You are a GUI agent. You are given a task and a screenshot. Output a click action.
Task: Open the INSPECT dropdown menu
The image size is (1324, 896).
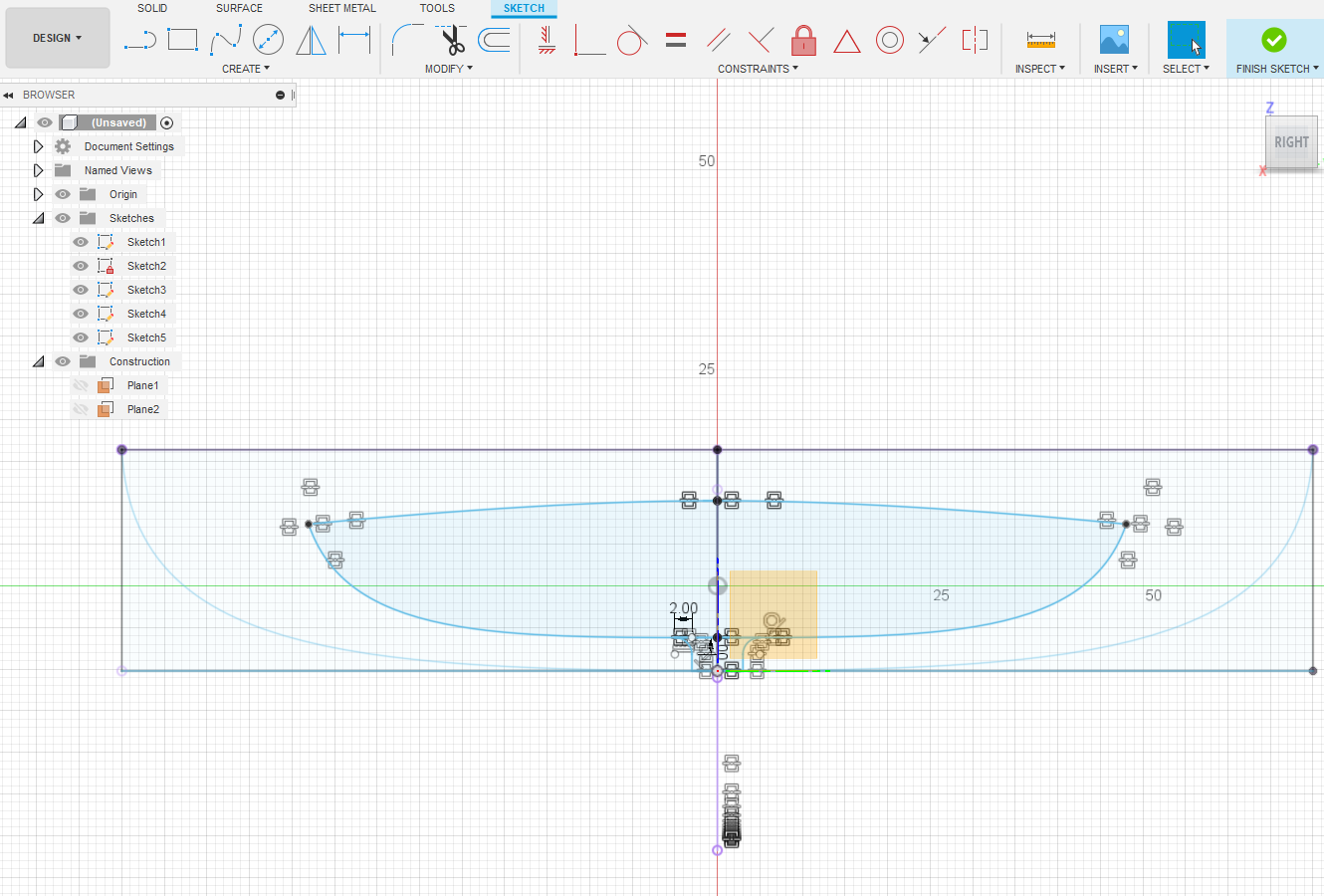click(x=1040, y=69)
